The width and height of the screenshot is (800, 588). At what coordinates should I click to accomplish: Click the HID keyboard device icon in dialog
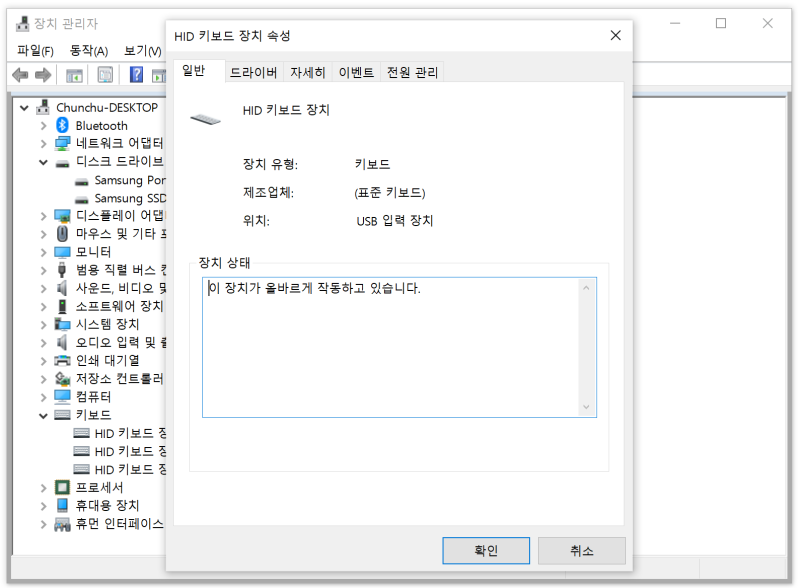205,119
